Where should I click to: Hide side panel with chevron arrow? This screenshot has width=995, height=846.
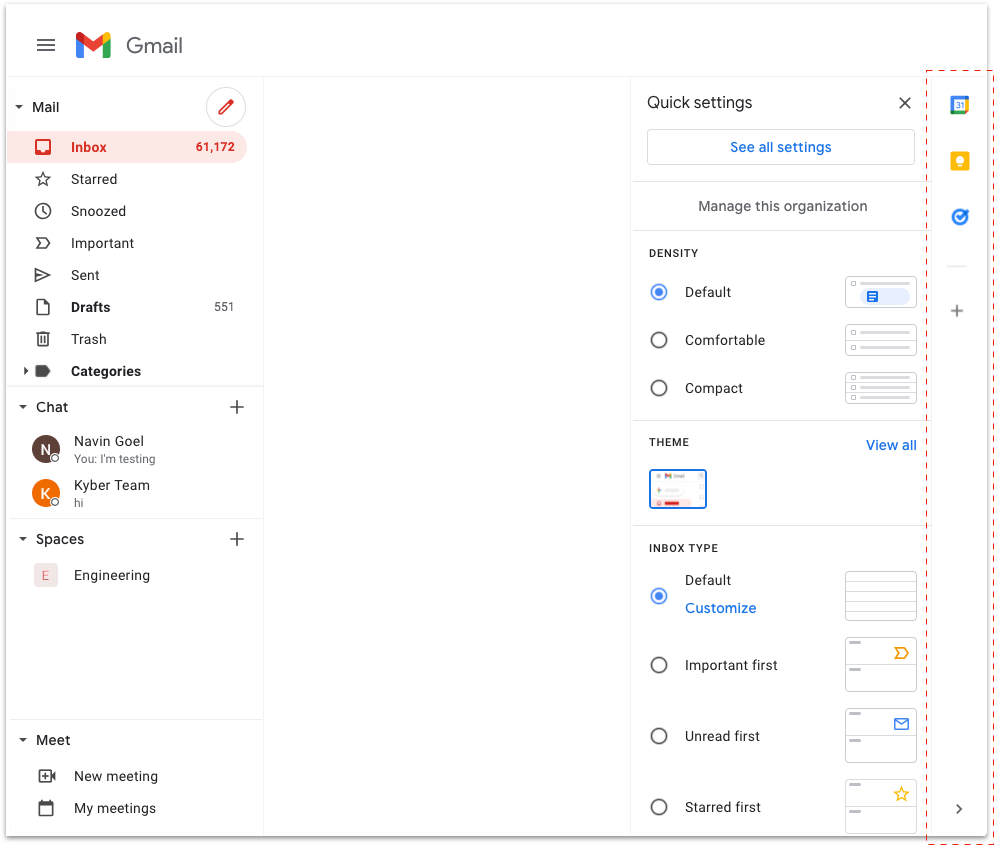coord(959,809)
